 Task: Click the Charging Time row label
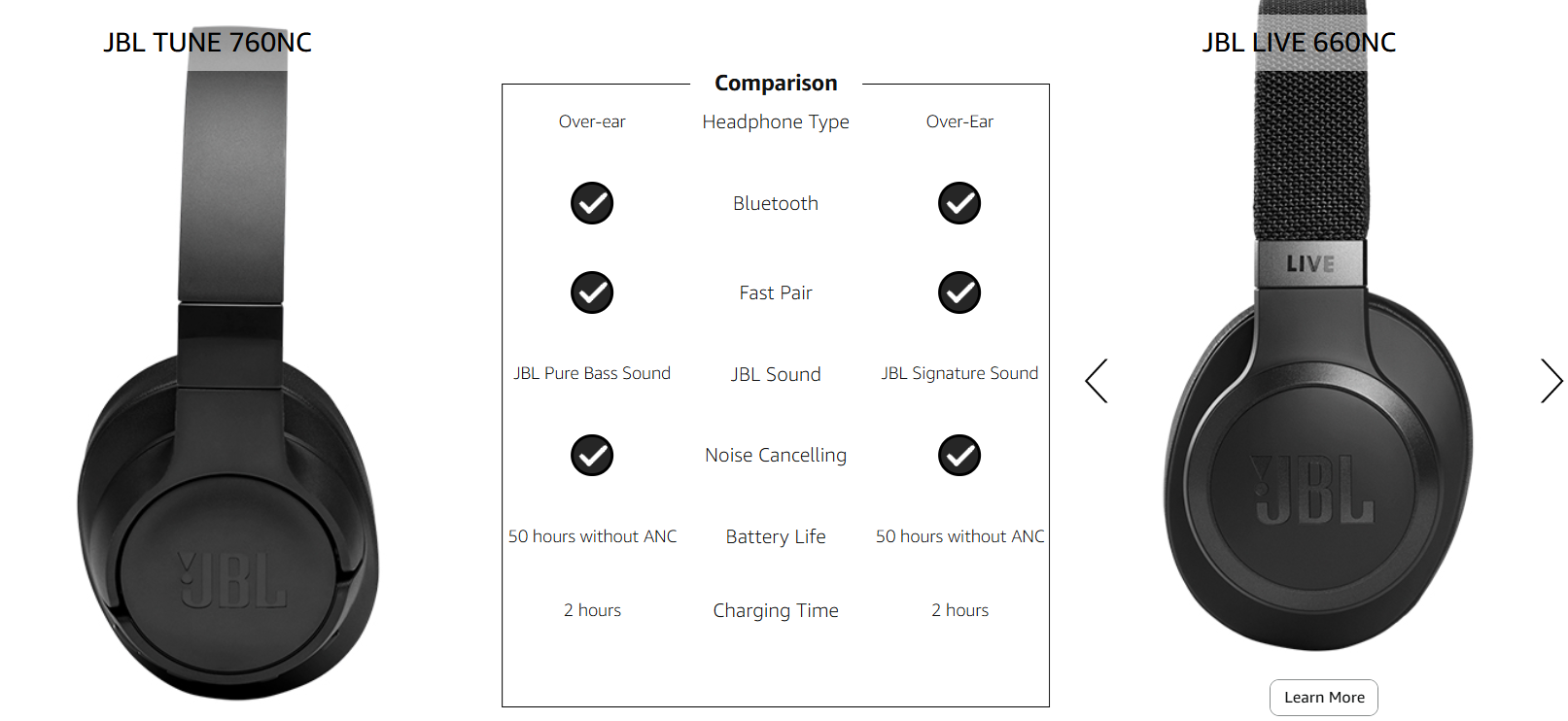[776, 610]
